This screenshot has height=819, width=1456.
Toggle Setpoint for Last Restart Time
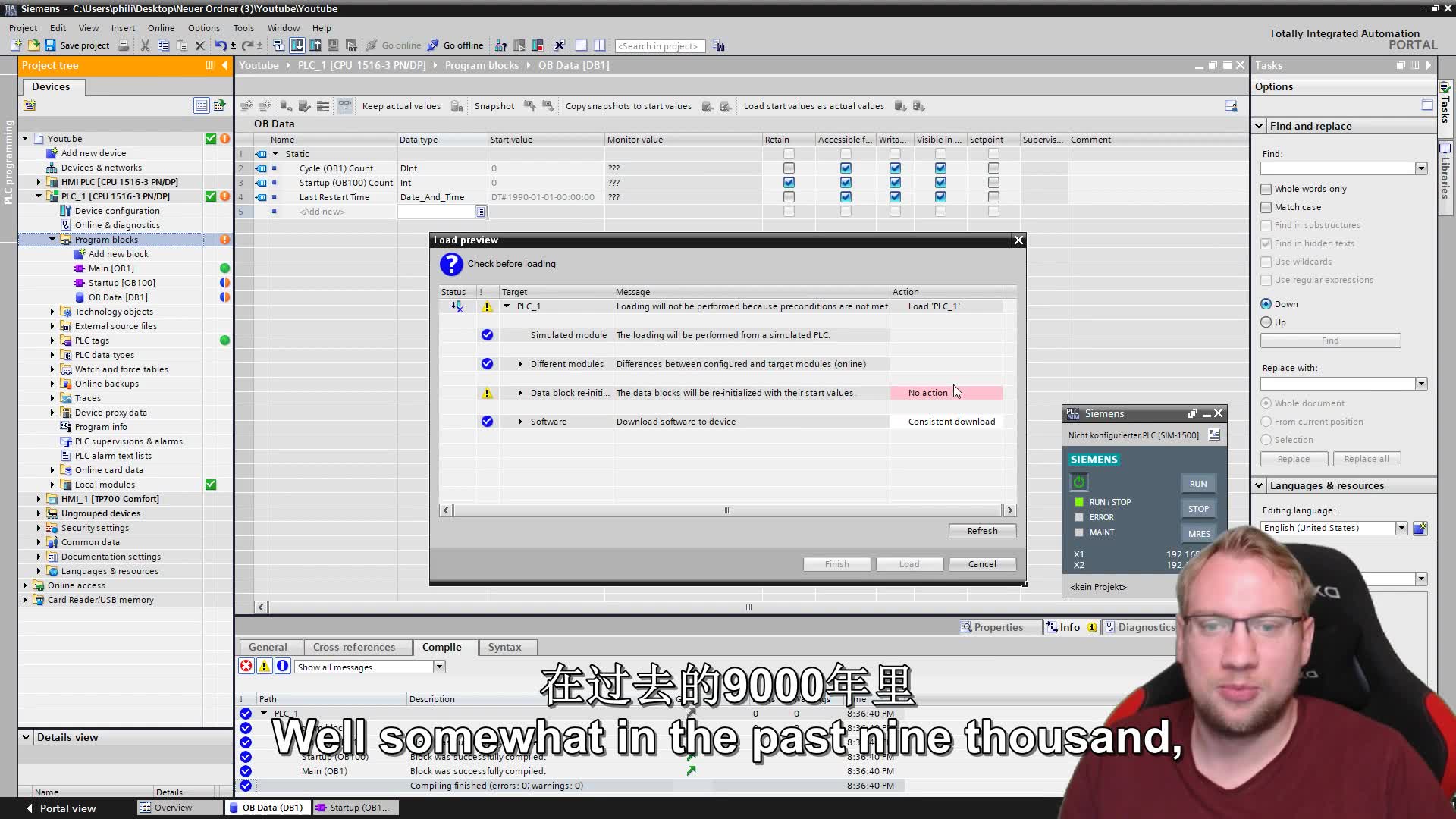click(x=993, y=197)
